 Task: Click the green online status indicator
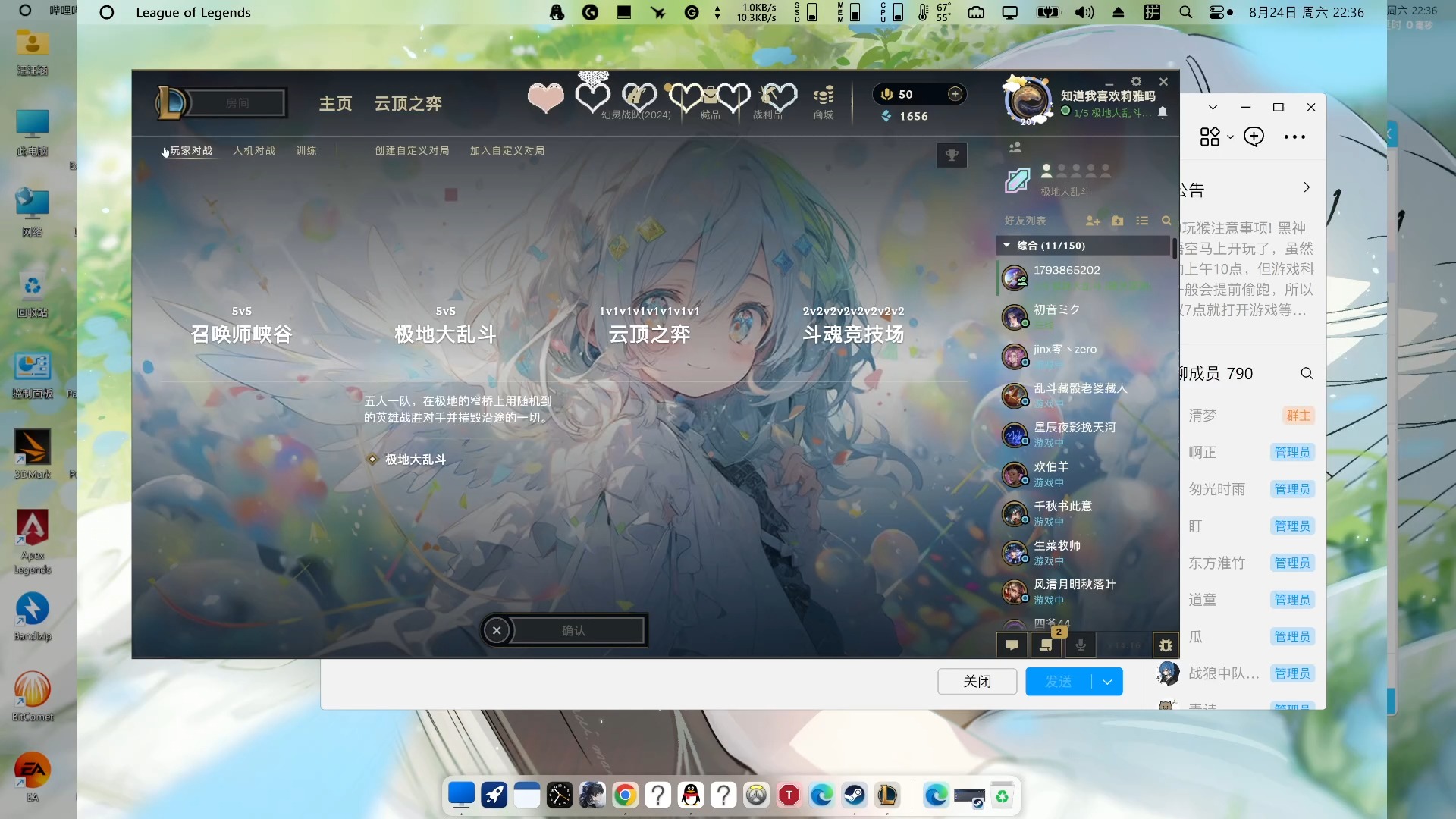click(1065, 111)
